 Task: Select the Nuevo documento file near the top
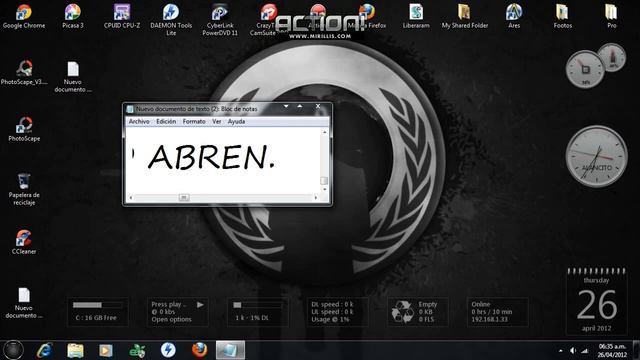73,77
